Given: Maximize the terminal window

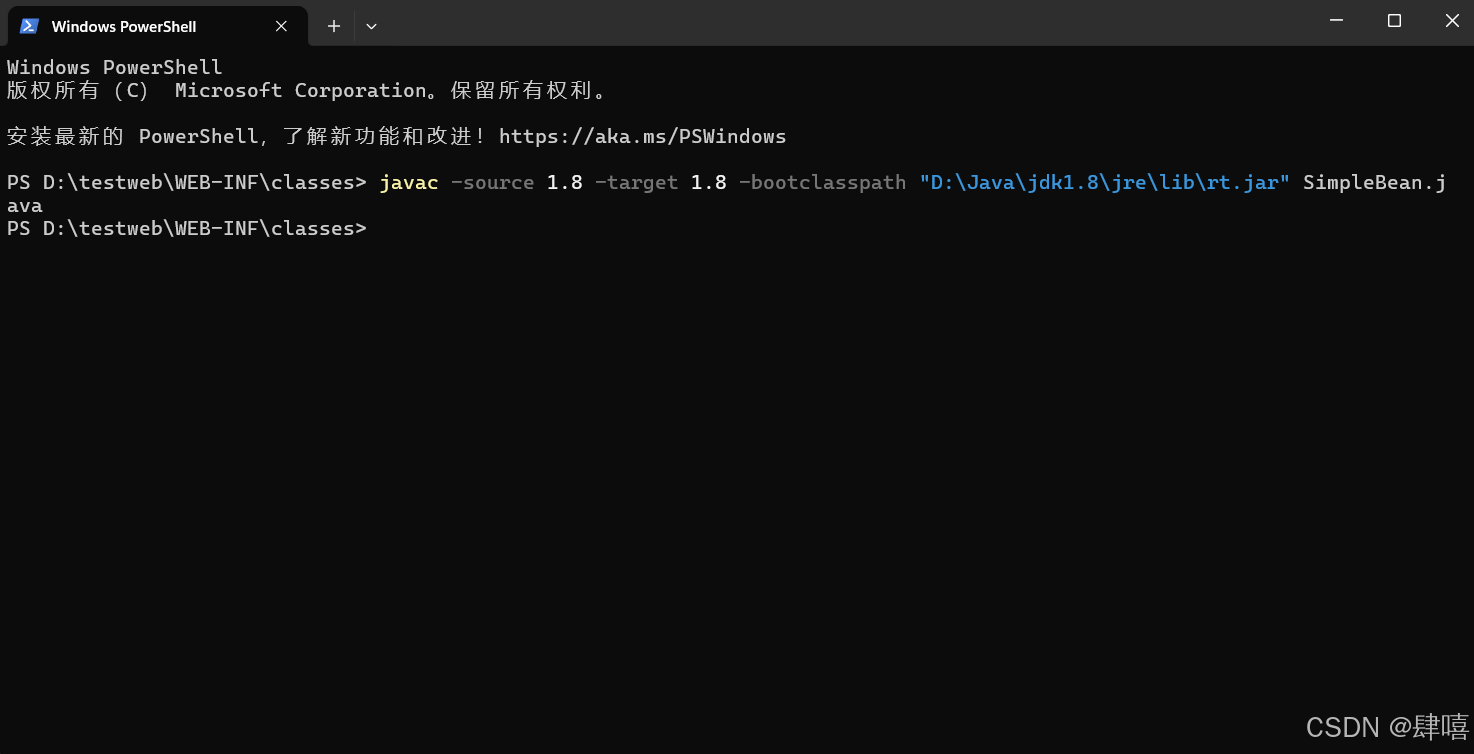Looking at the screenshot, I should coord(1394,20).
